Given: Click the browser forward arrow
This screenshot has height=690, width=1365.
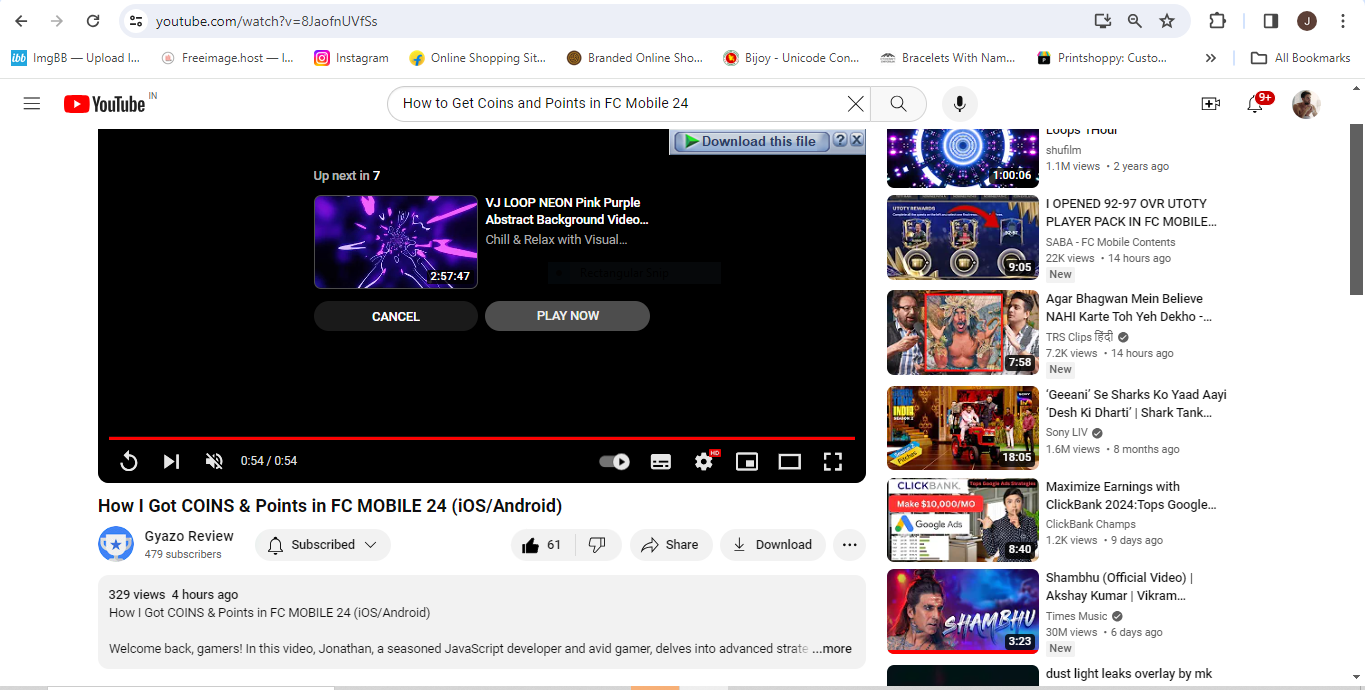Looking at the screenshot, I should pos(57,20).
